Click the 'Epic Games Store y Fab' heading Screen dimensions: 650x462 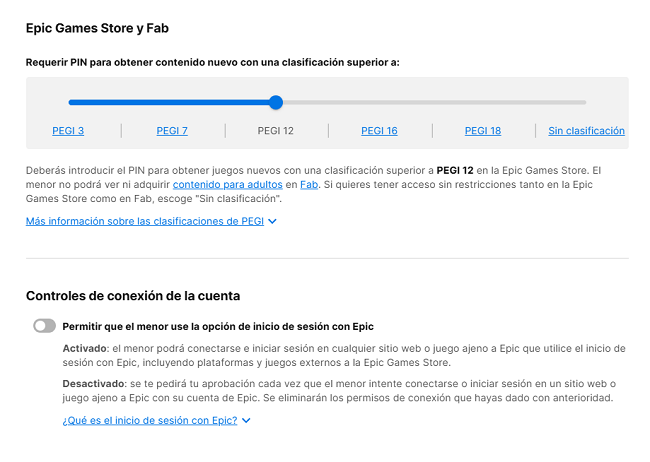[97, 29]
